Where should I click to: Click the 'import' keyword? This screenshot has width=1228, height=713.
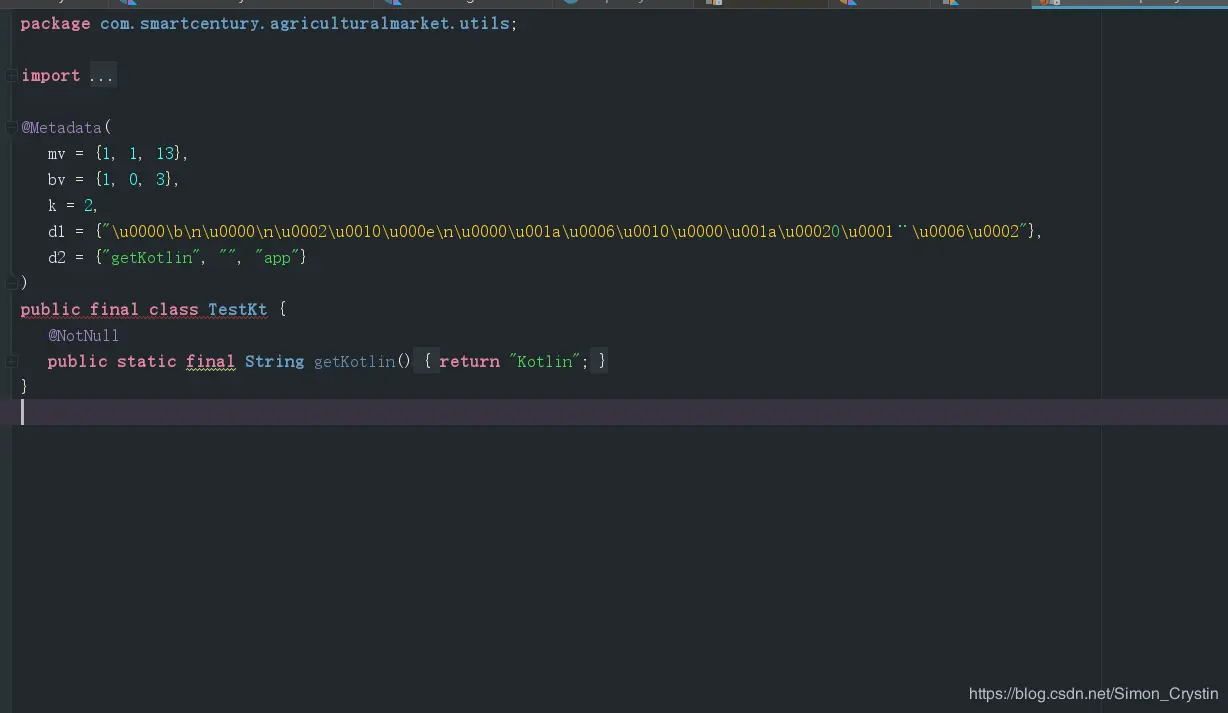pos(51,76)
